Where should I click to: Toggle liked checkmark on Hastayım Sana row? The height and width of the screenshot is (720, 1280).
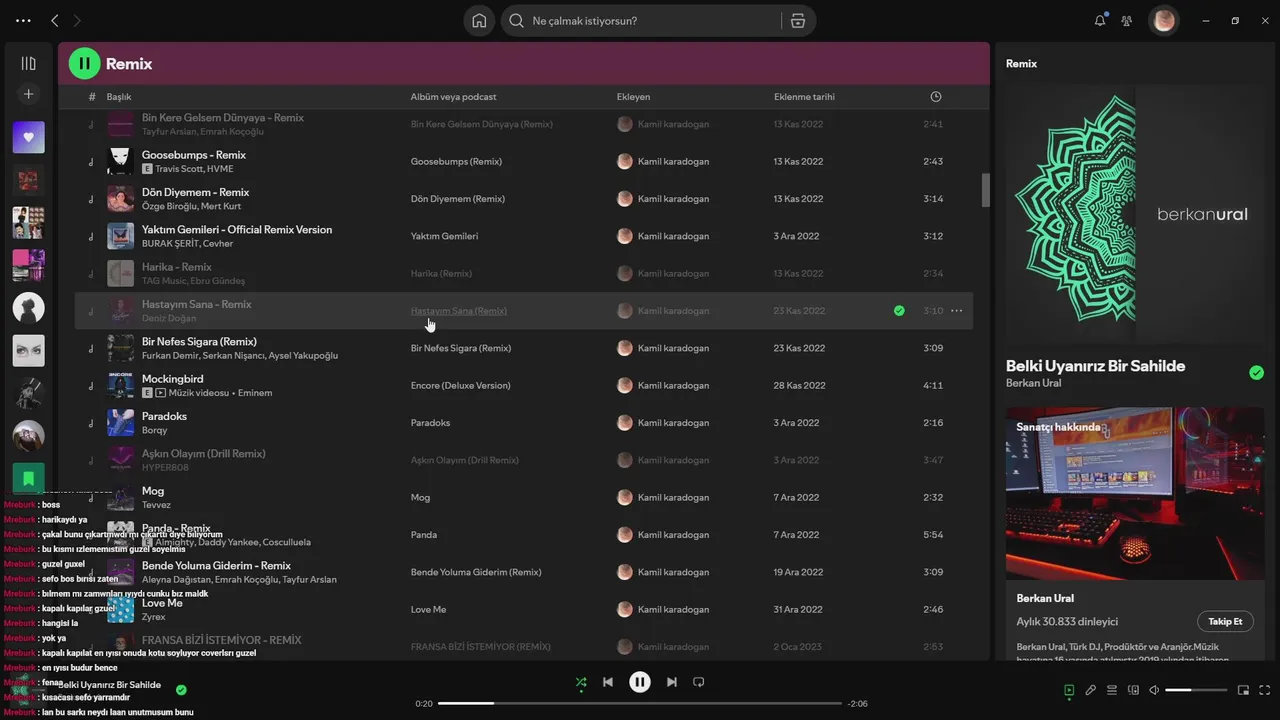pos(899,311)
